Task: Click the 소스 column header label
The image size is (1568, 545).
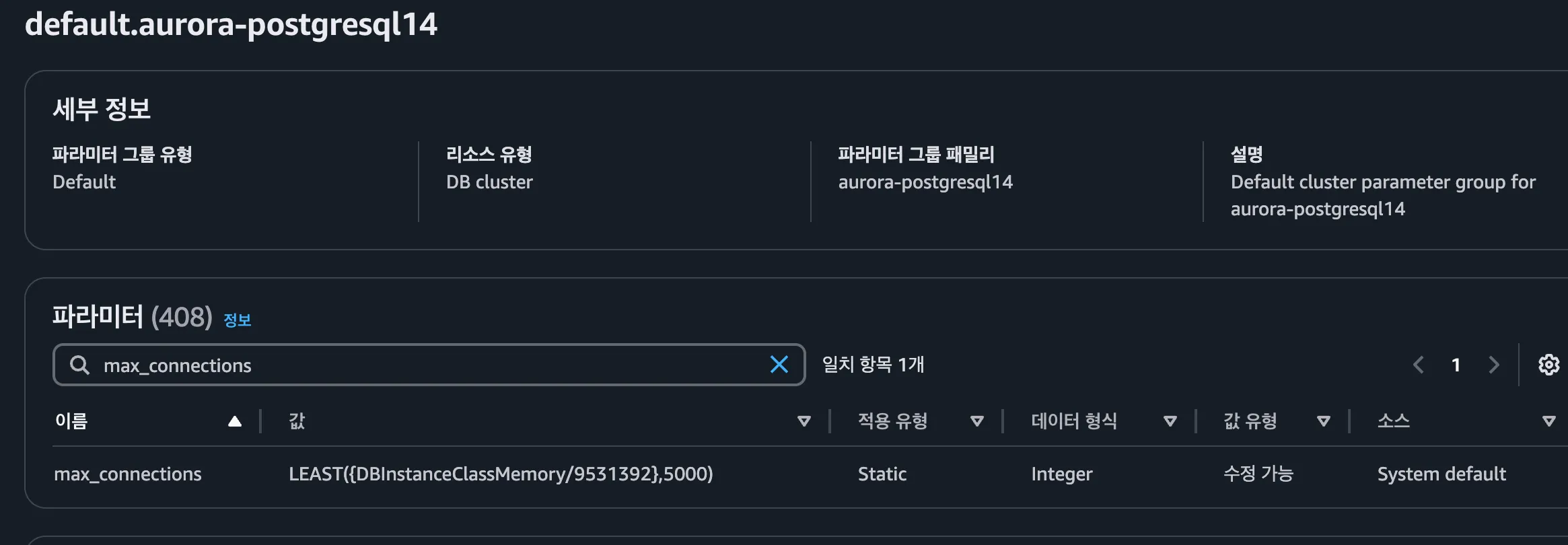Action: 1393,421
